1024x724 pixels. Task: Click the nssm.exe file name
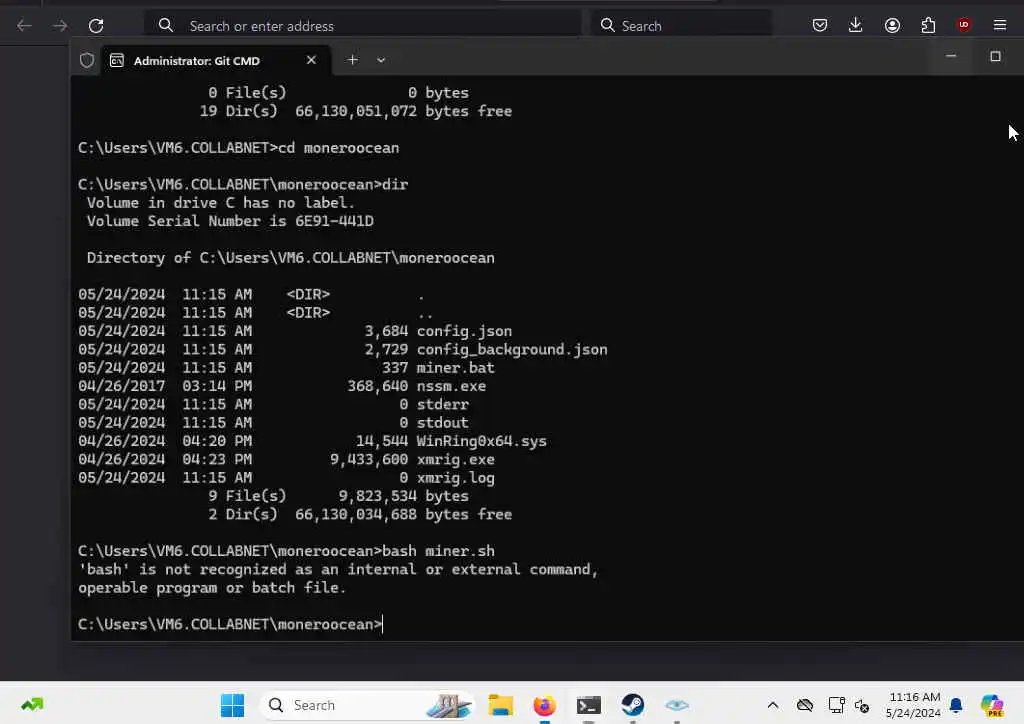pyautogui.click(x=451, y=386)
